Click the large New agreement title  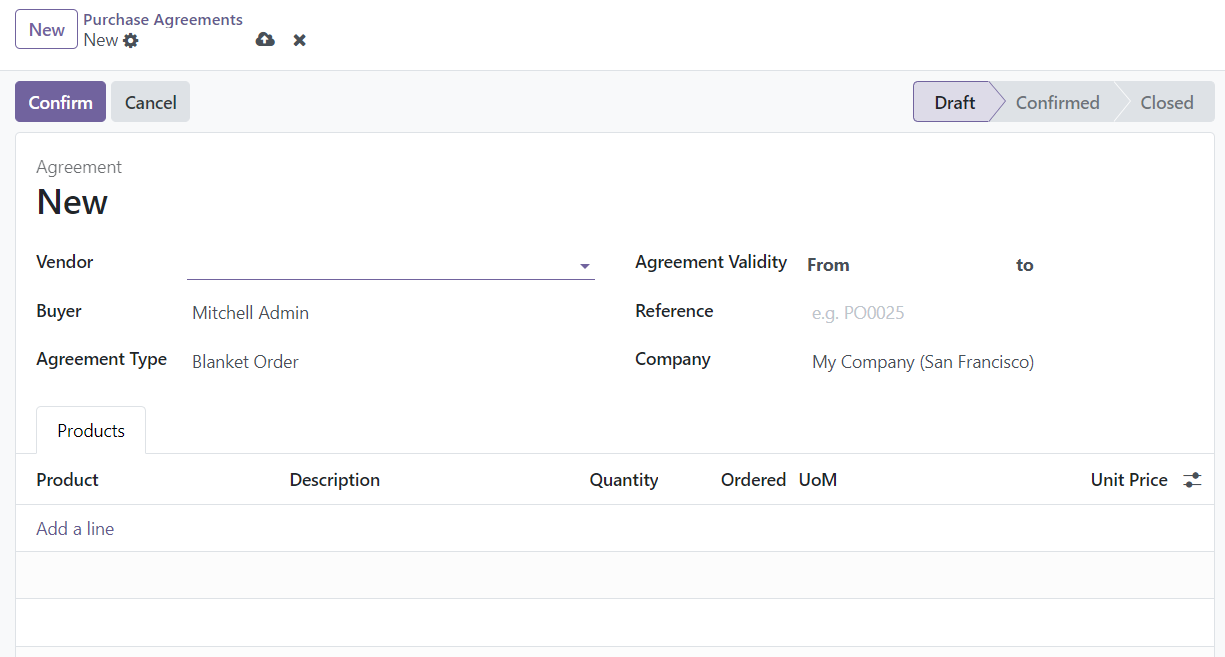click(72, 202)
